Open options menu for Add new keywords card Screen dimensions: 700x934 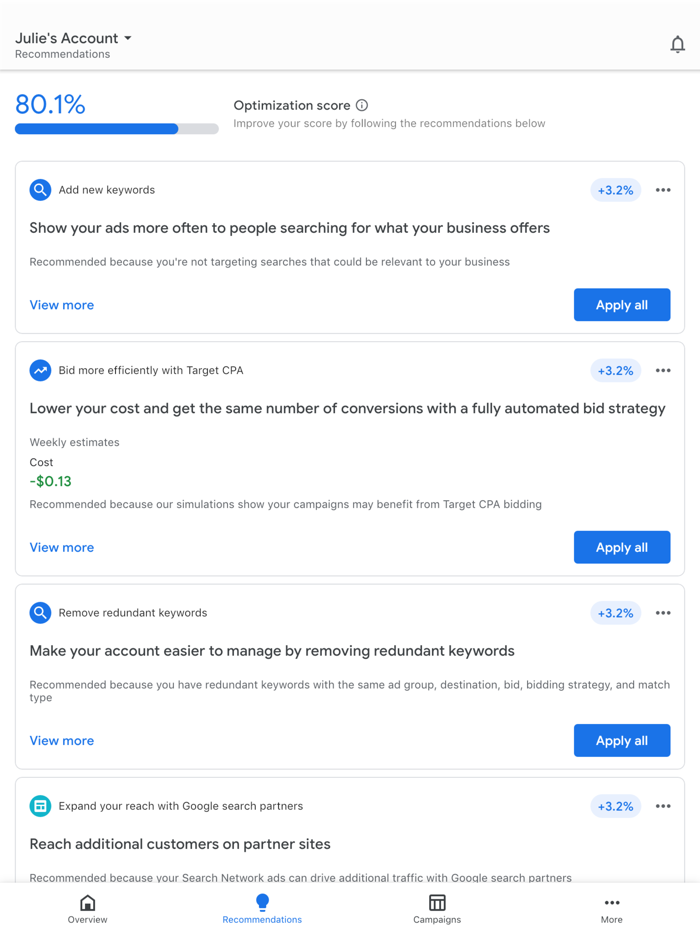pyautogui.click(x=663, y=189)
